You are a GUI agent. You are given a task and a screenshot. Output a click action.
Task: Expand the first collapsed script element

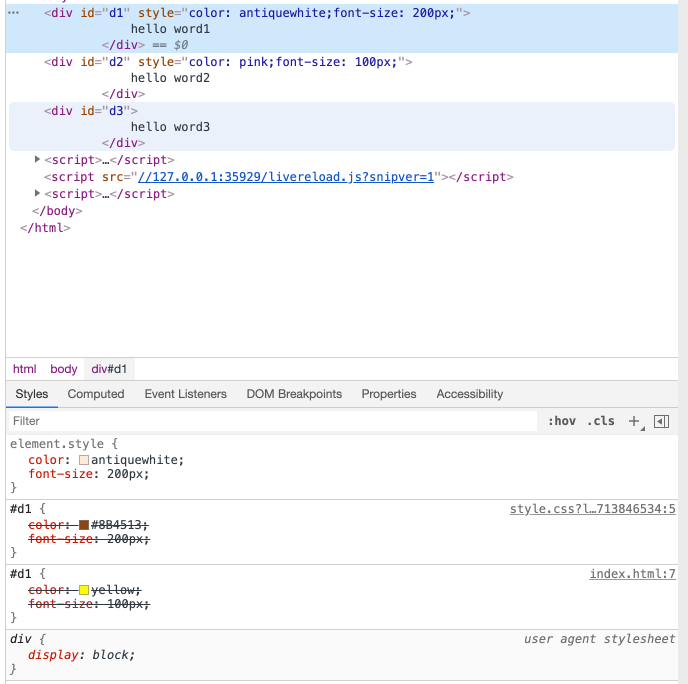coord(37,160)
